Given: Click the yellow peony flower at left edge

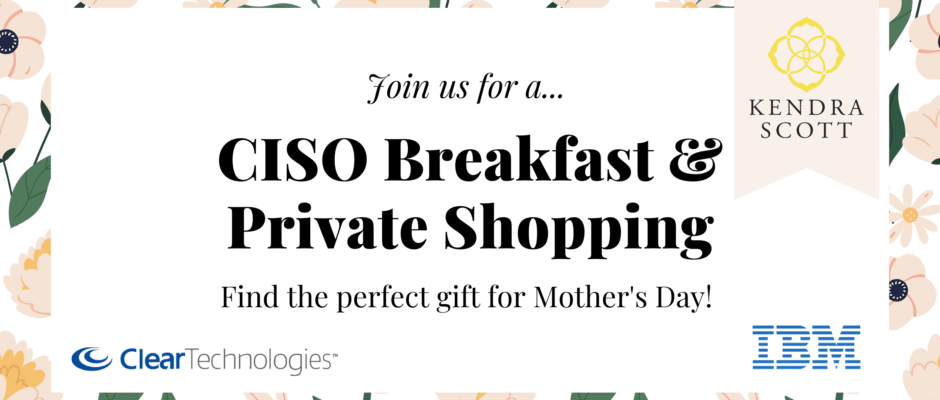Looking at the screenshot, I should click(x=30, y=276).
